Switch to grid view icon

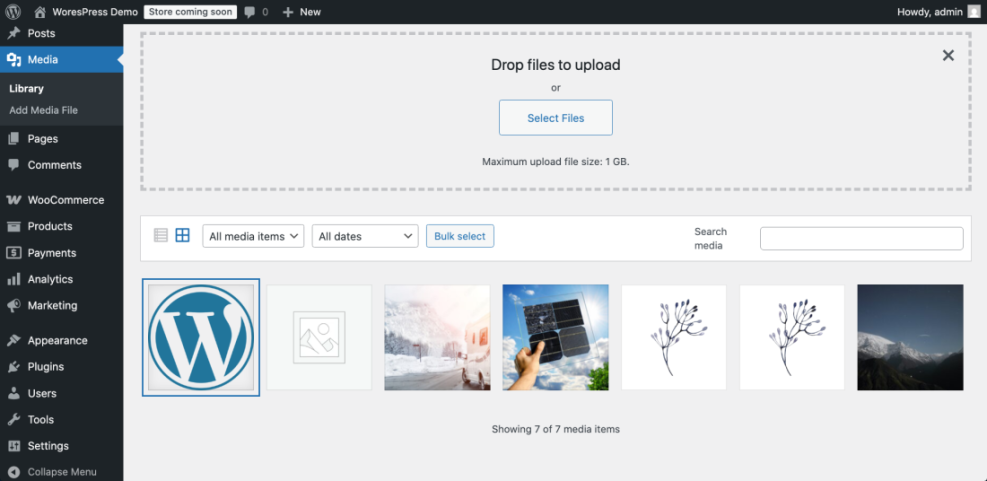click(x=182, y=236)
